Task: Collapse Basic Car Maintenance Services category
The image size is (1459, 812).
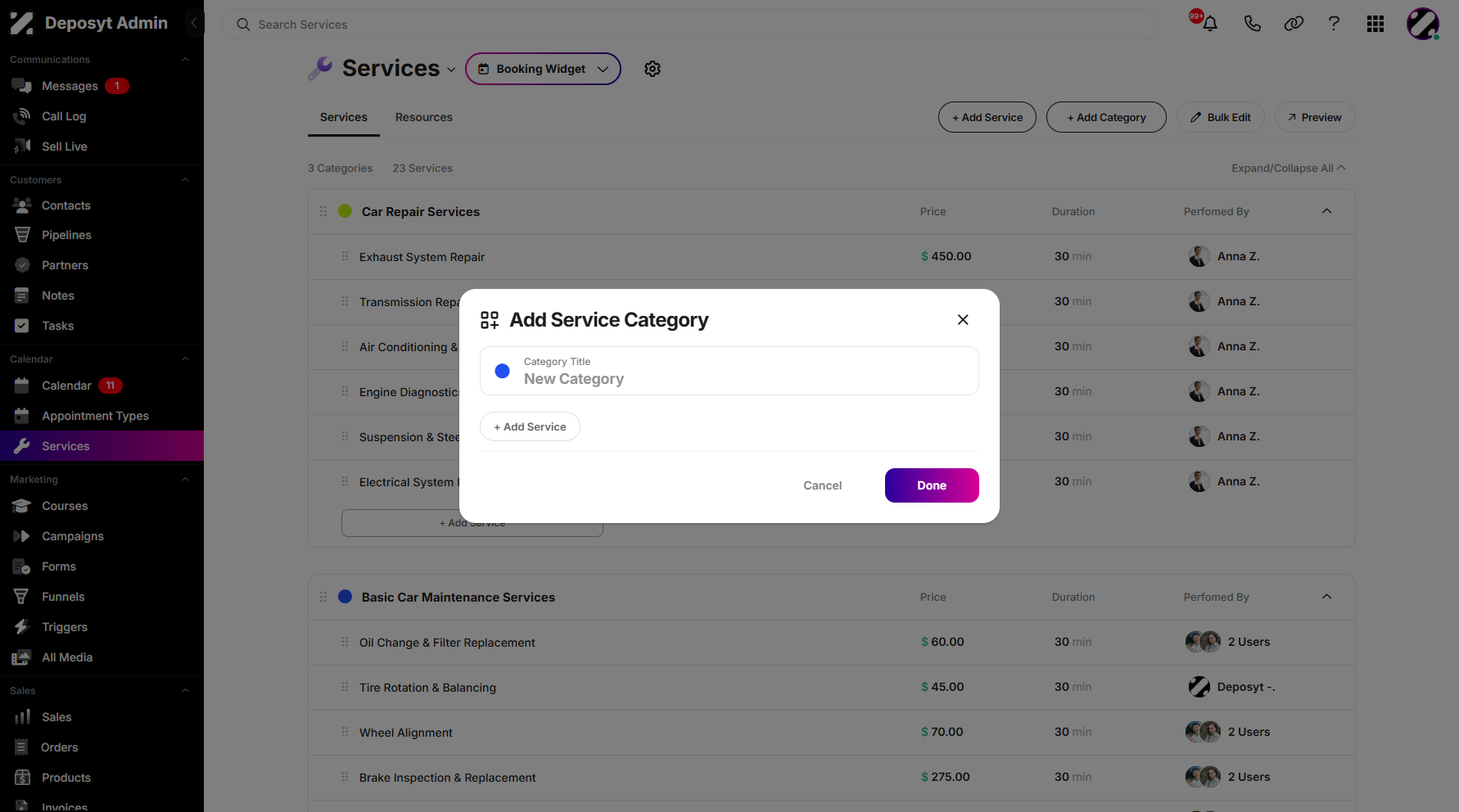Action: coord(1326,597)
